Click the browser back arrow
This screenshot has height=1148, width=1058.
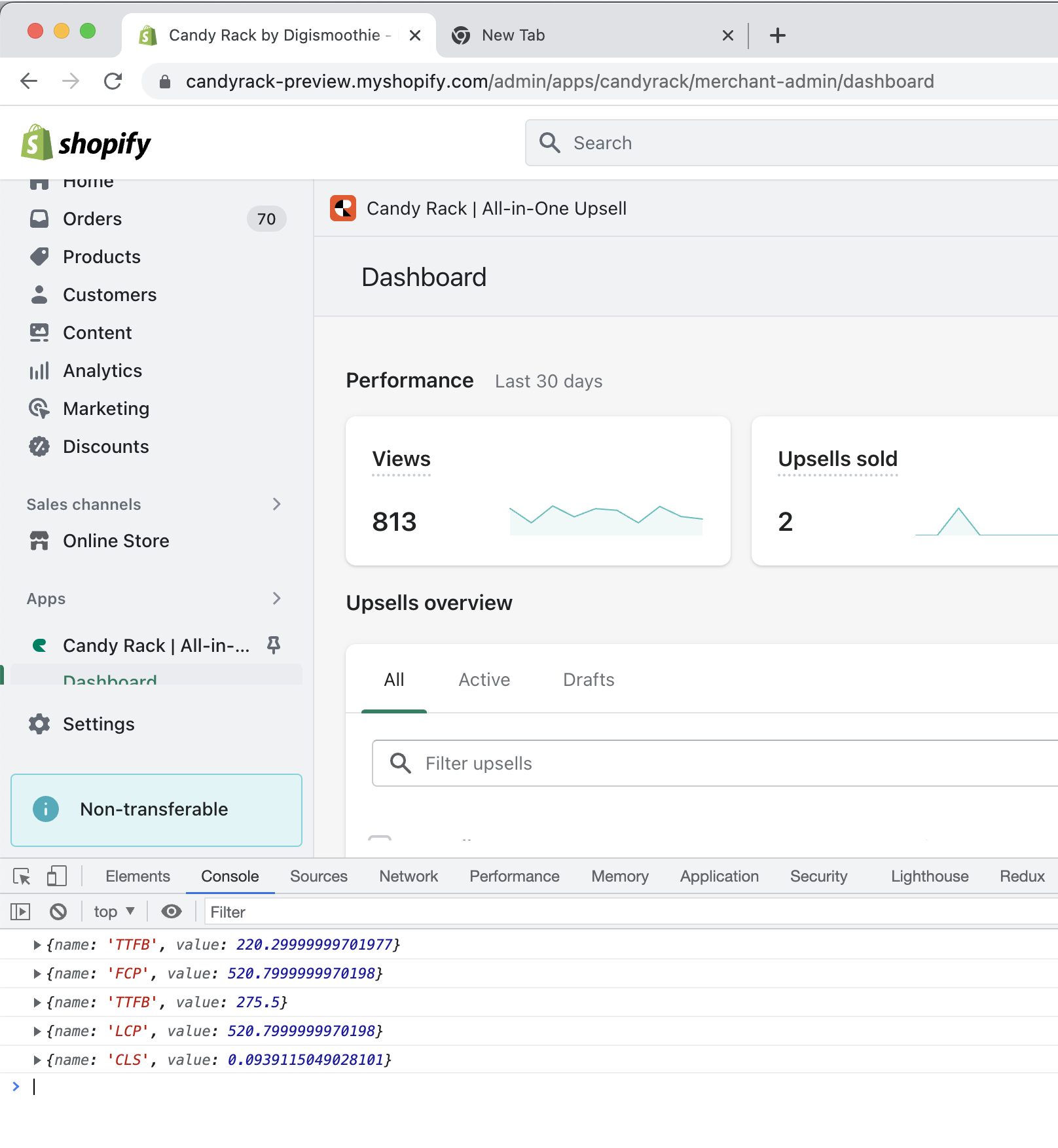[29, 81]
